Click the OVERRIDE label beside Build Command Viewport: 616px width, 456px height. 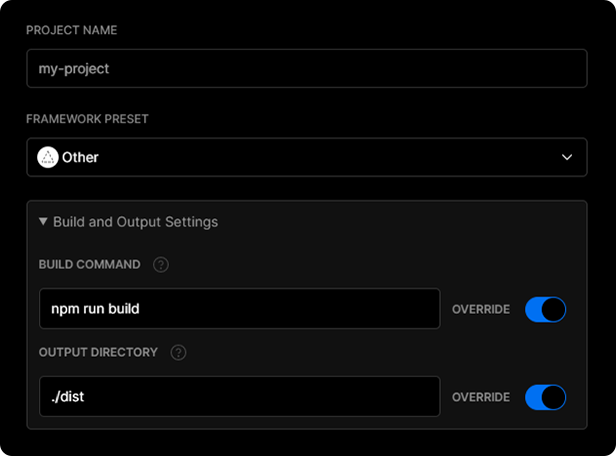pos(481,309)
